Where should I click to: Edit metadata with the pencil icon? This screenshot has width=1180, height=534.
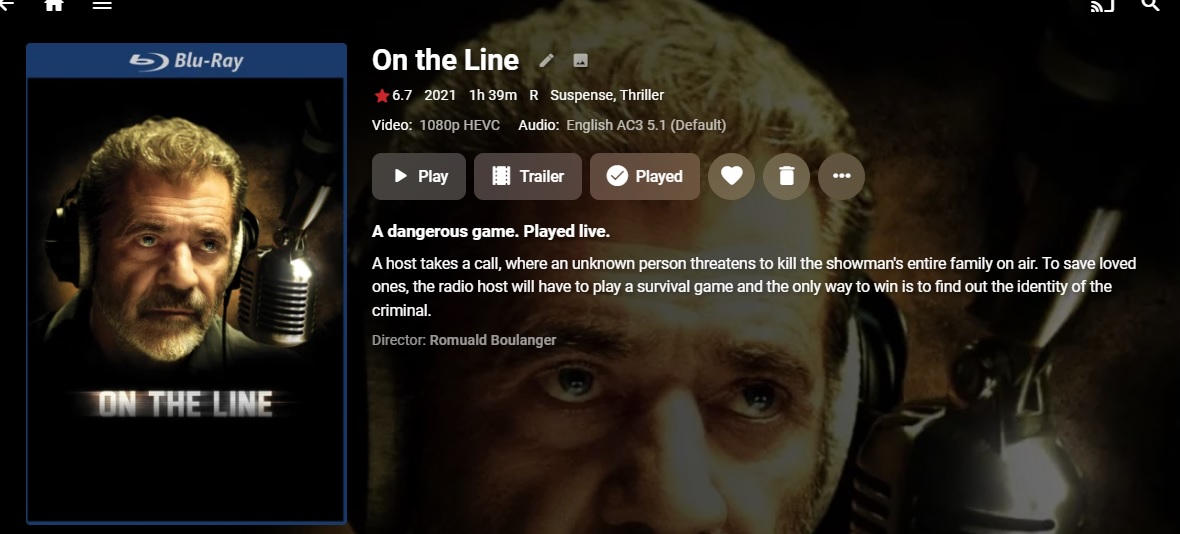[x=546, y=61]
